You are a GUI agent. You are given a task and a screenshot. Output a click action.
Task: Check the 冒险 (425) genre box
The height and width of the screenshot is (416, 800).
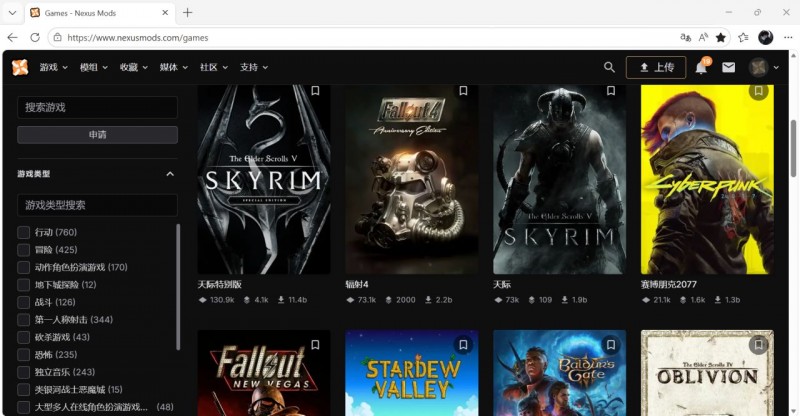click(x=23, y=250)
